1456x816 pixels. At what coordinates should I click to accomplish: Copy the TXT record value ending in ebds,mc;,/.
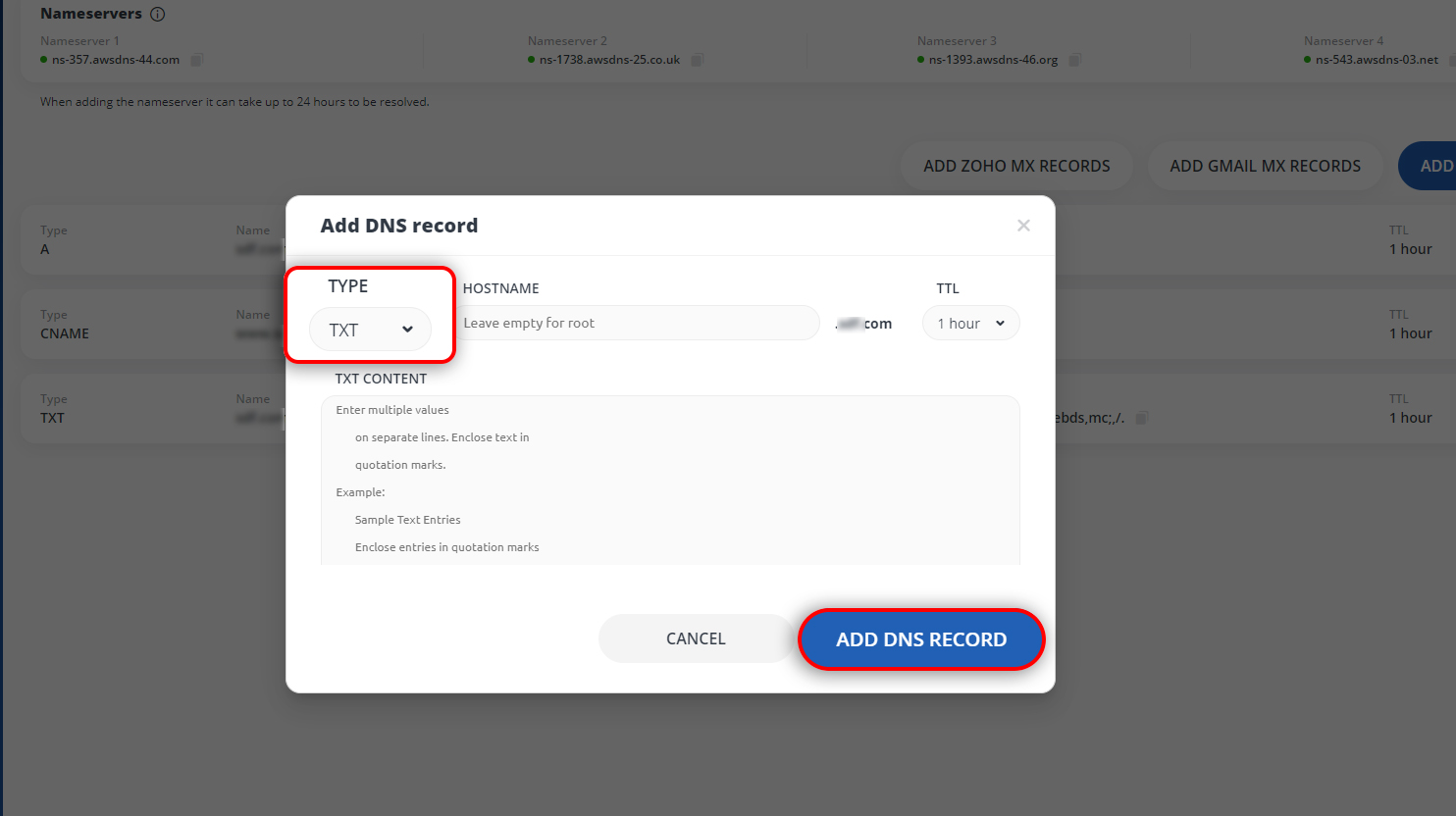tap(1140, 418)
